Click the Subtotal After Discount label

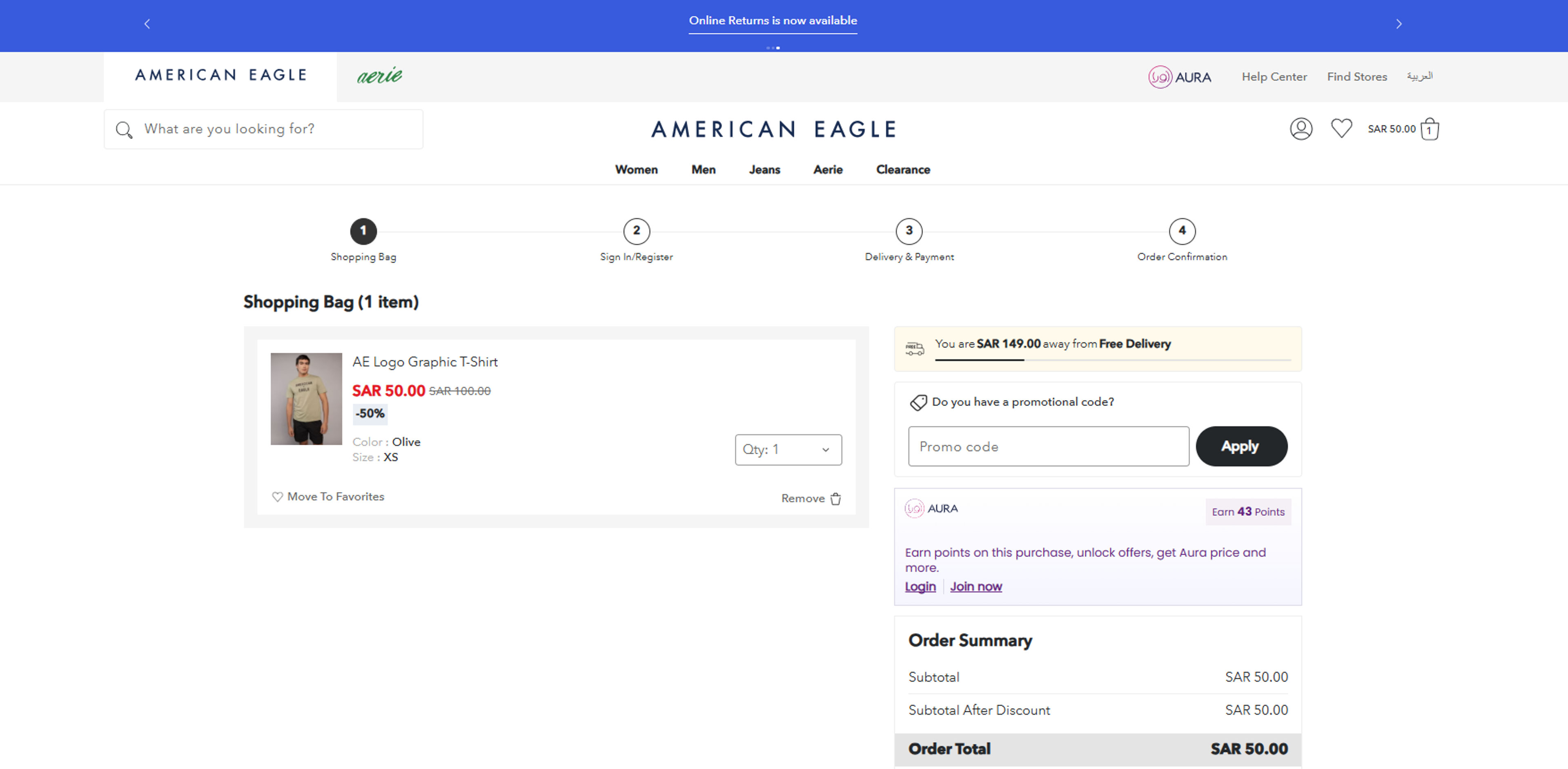(979, 711)
